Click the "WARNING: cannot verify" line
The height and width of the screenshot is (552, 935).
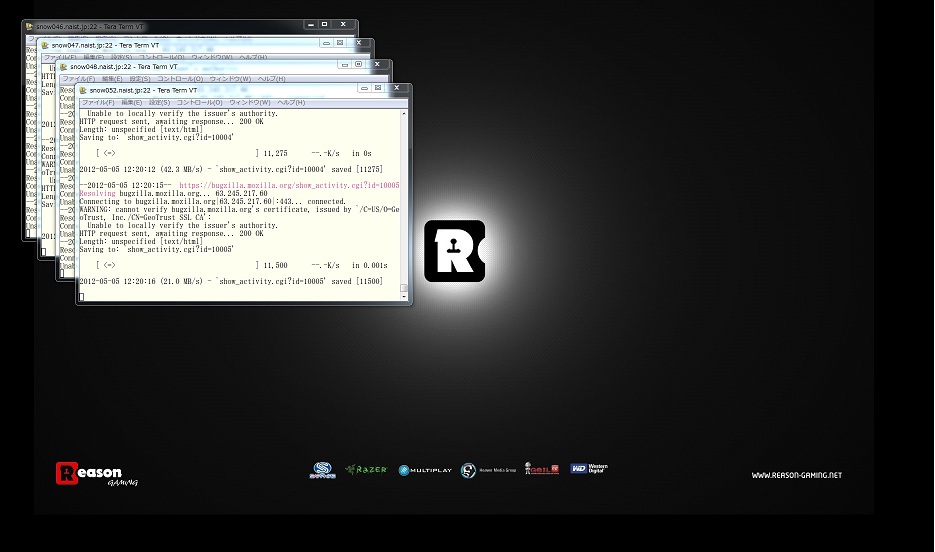pos(239,210)
